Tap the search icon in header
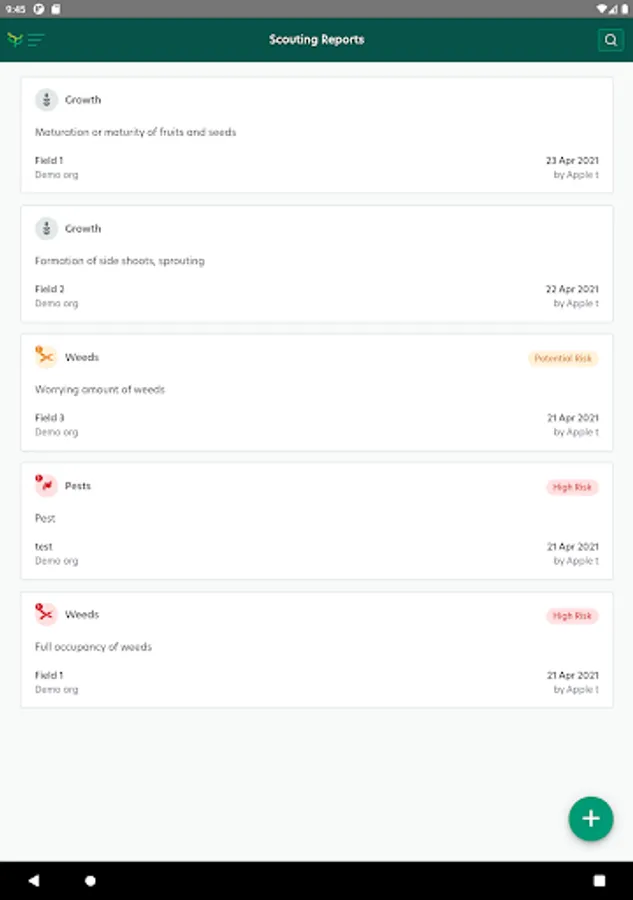The image size is (633, 900). (609, 40)
